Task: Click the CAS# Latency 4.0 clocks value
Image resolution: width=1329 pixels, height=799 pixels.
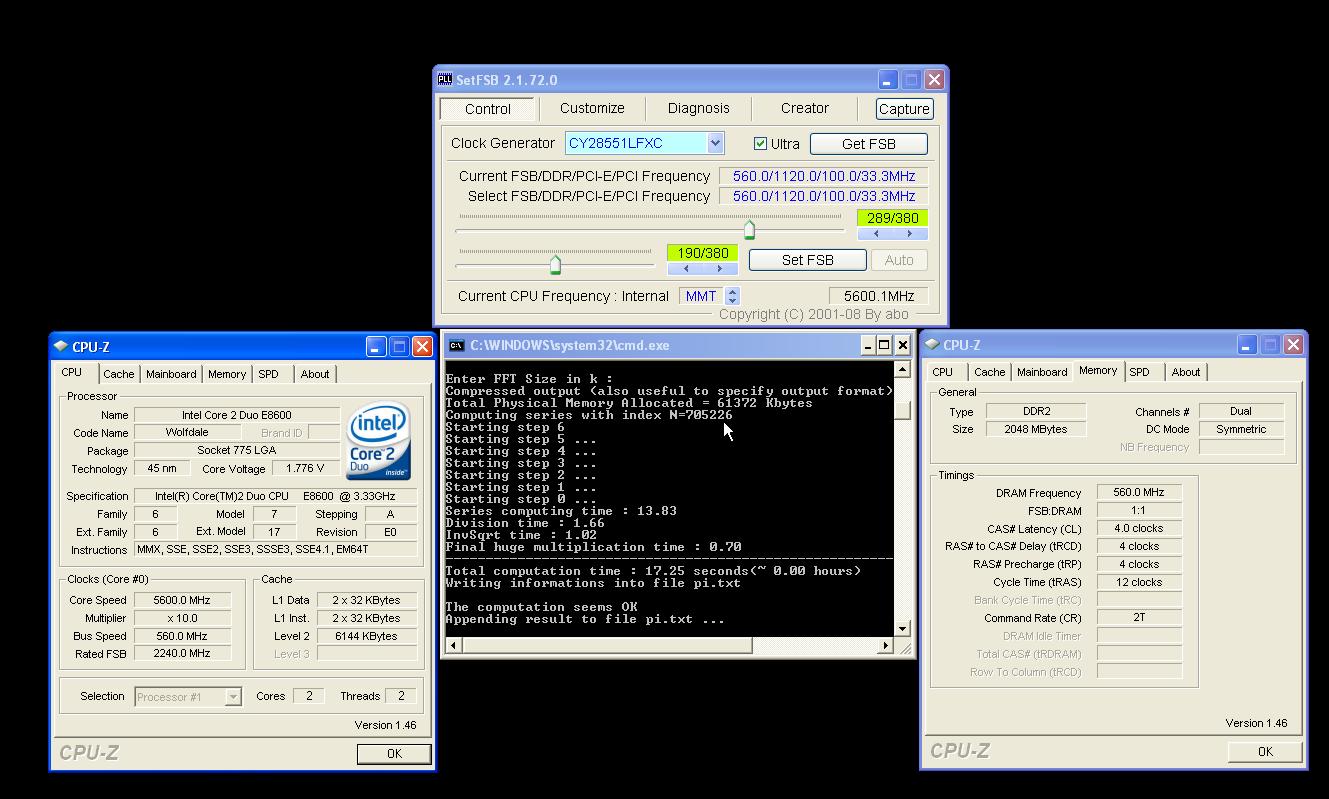Action: tap(1139, 528)
